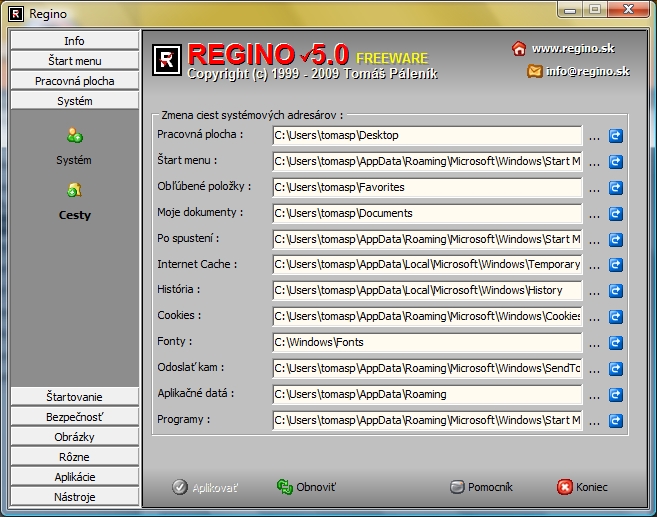
Task: Browse folder for Fonty via ... button
Action: pos(594,345)
